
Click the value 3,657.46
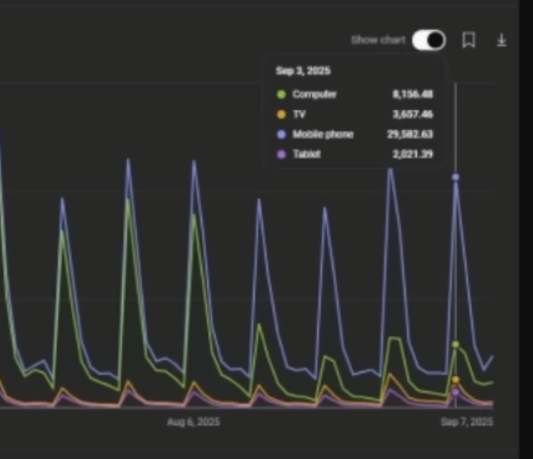coord(413,114)
